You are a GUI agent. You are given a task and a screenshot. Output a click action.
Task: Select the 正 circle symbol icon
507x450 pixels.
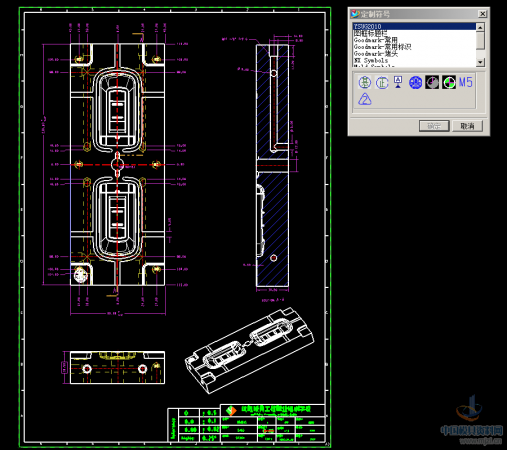[x=382, y=82]
